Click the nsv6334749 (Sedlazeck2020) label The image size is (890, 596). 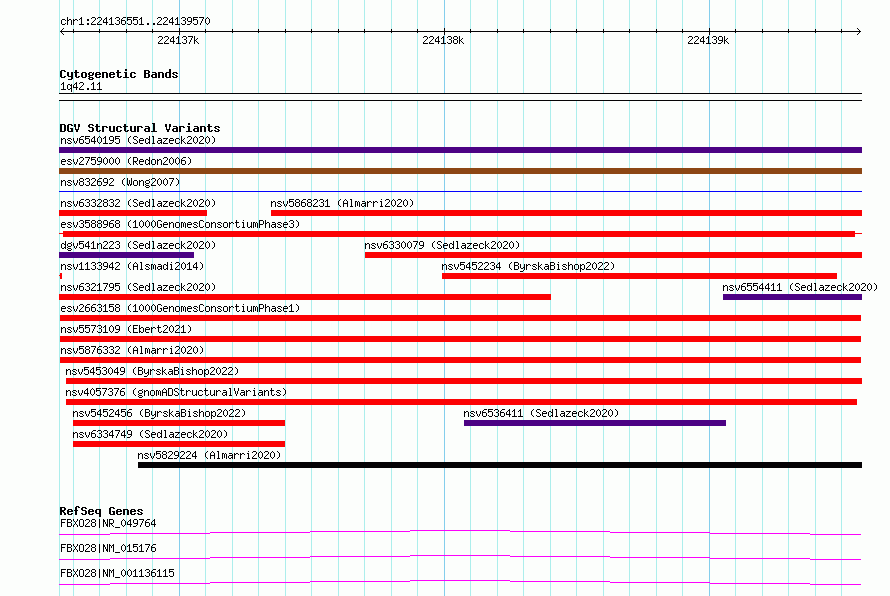pyautogui.click(x=150, y=434)
